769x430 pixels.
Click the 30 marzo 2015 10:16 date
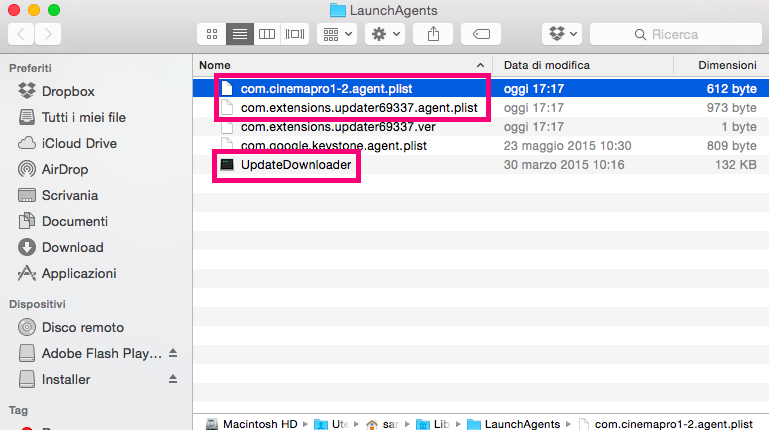point(564,165)
